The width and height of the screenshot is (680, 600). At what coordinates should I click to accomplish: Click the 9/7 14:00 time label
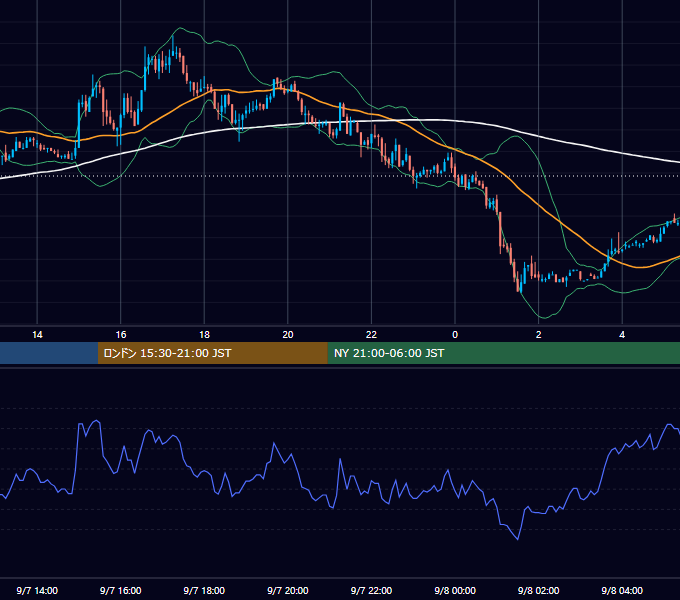point(37,590)
